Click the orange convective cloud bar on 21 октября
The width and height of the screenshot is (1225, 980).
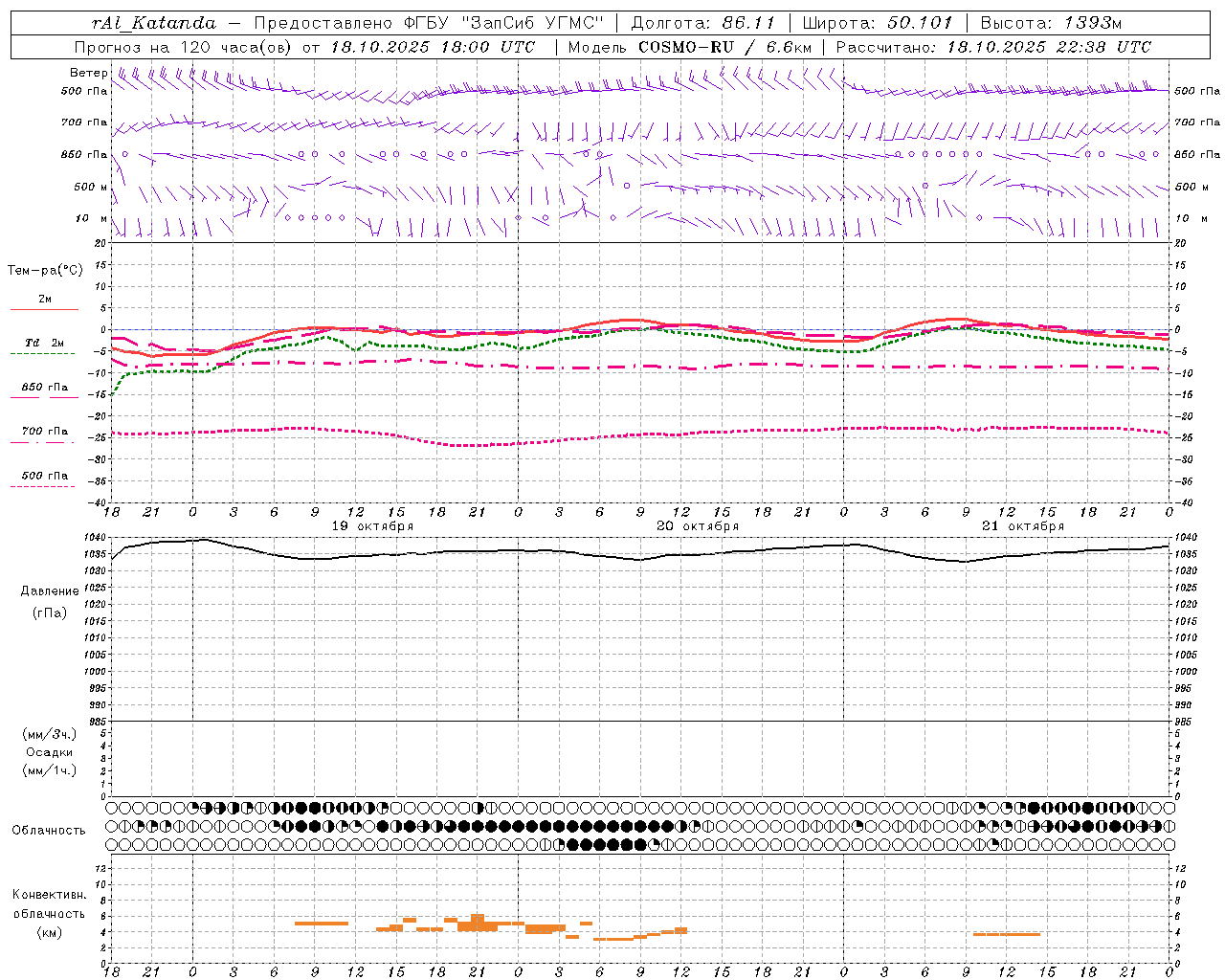[x=1006, y=934]
